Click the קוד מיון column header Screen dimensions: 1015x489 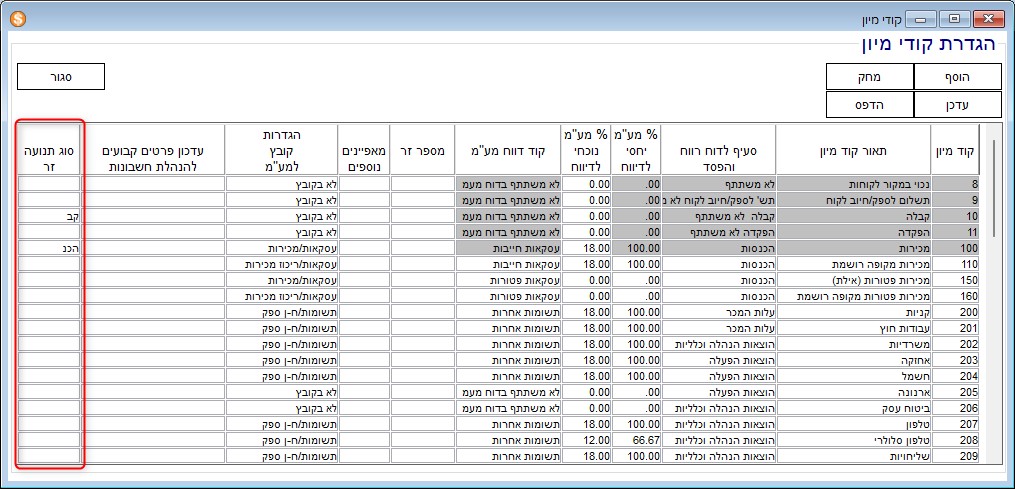(956, 151)
